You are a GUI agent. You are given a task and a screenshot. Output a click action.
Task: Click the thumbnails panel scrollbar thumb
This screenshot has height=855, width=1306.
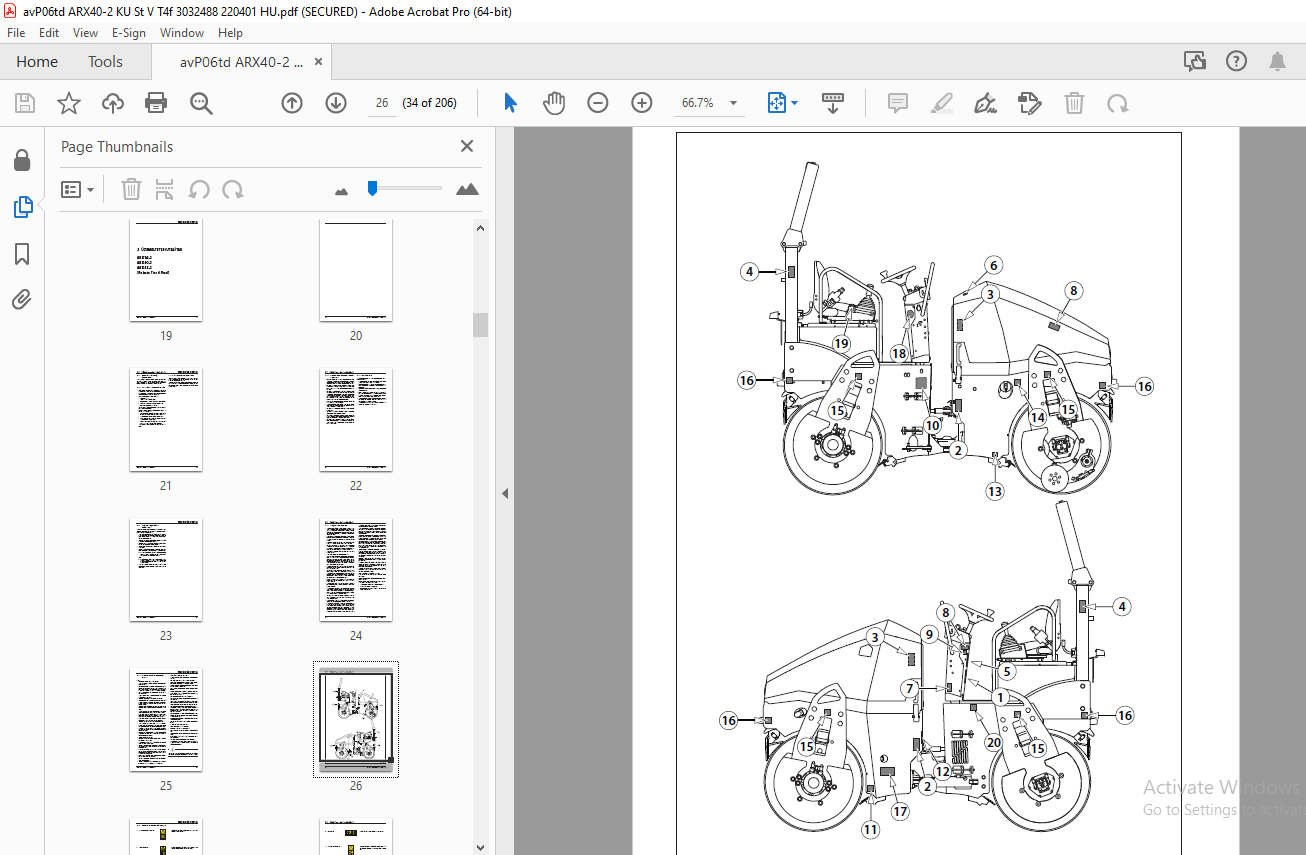click(x=480, y=325)
